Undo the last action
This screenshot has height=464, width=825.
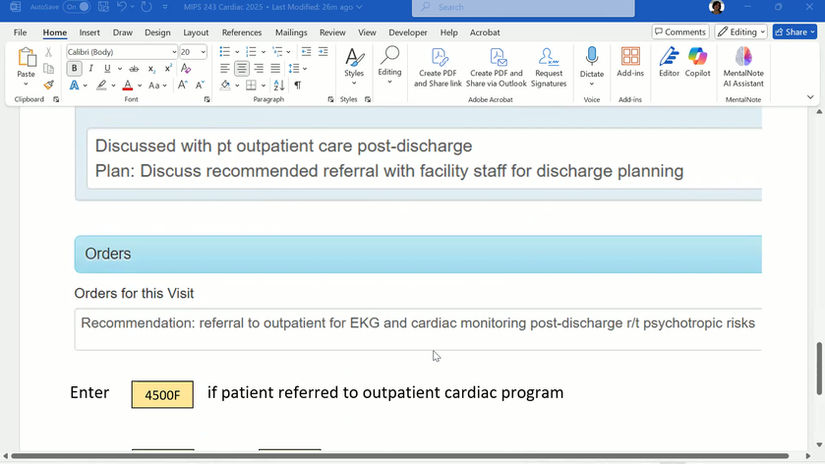[x=122, y=7]
